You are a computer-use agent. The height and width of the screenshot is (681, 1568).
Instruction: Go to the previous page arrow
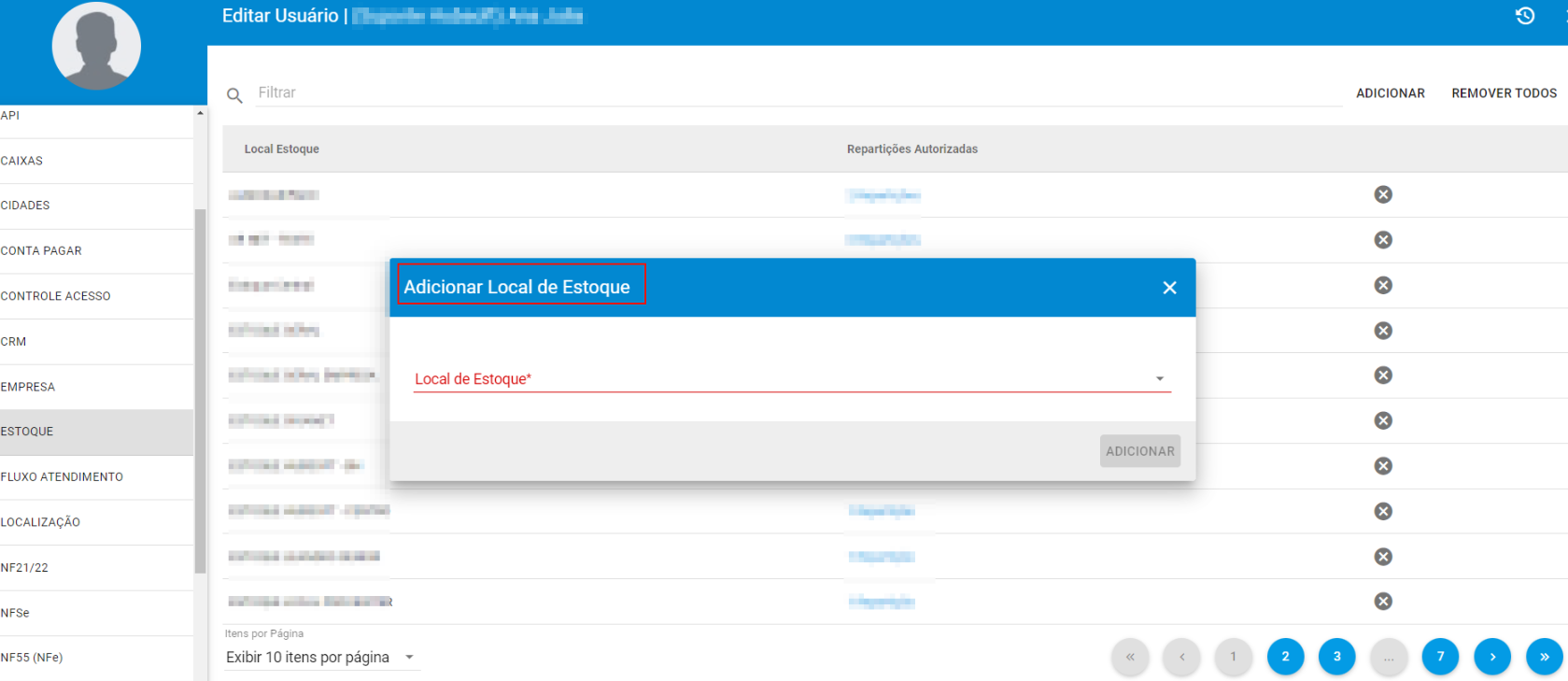click(1181, 657)
